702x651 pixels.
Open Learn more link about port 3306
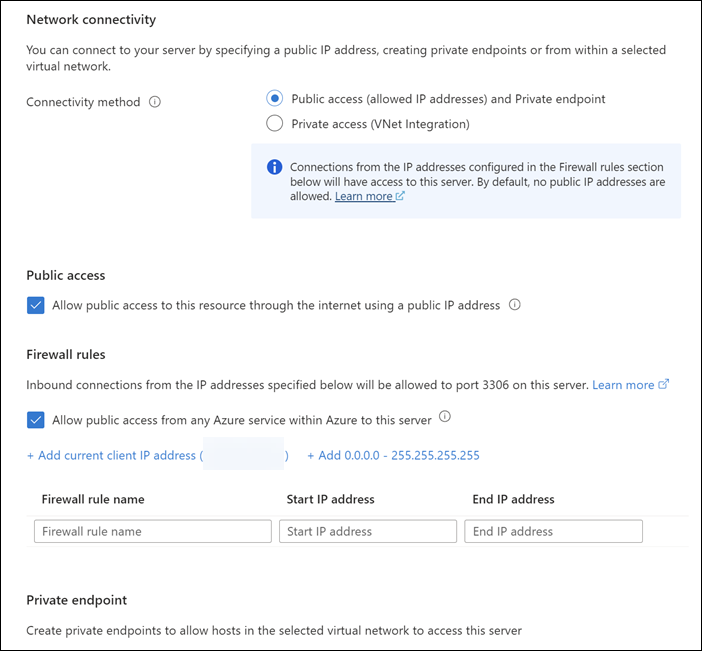point(622,385)
